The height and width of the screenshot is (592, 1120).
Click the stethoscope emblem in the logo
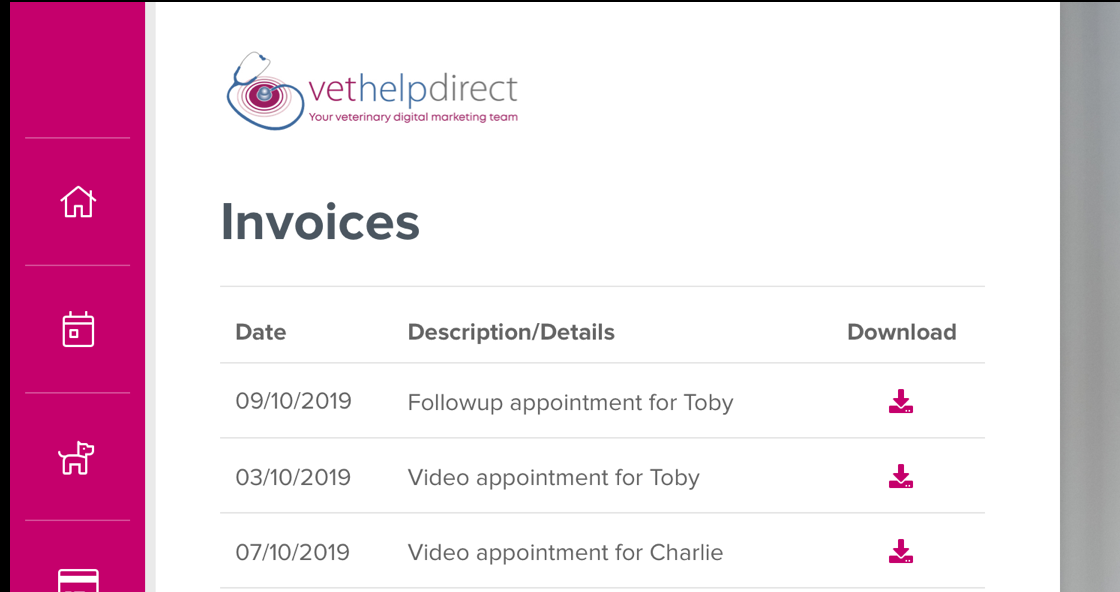point(264,92)
